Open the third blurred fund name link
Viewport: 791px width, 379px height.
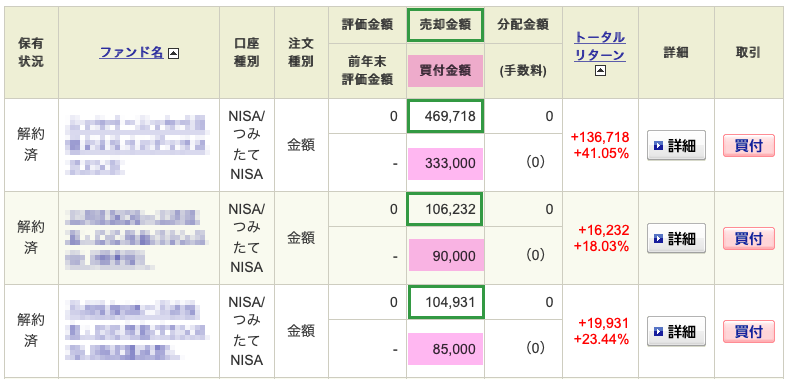click(x=137, y=330)
